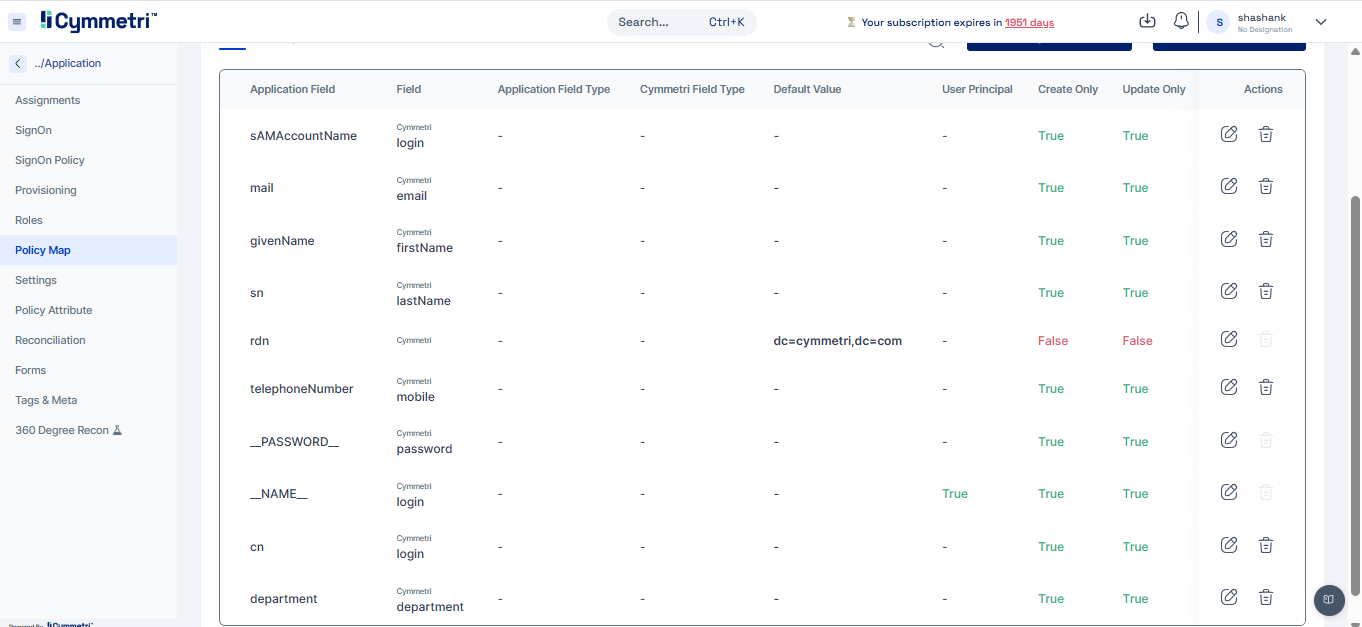Screen dimensions: 1362x627
Task: Edit the telephoneNumber mapping
Action: point(1229,387)
